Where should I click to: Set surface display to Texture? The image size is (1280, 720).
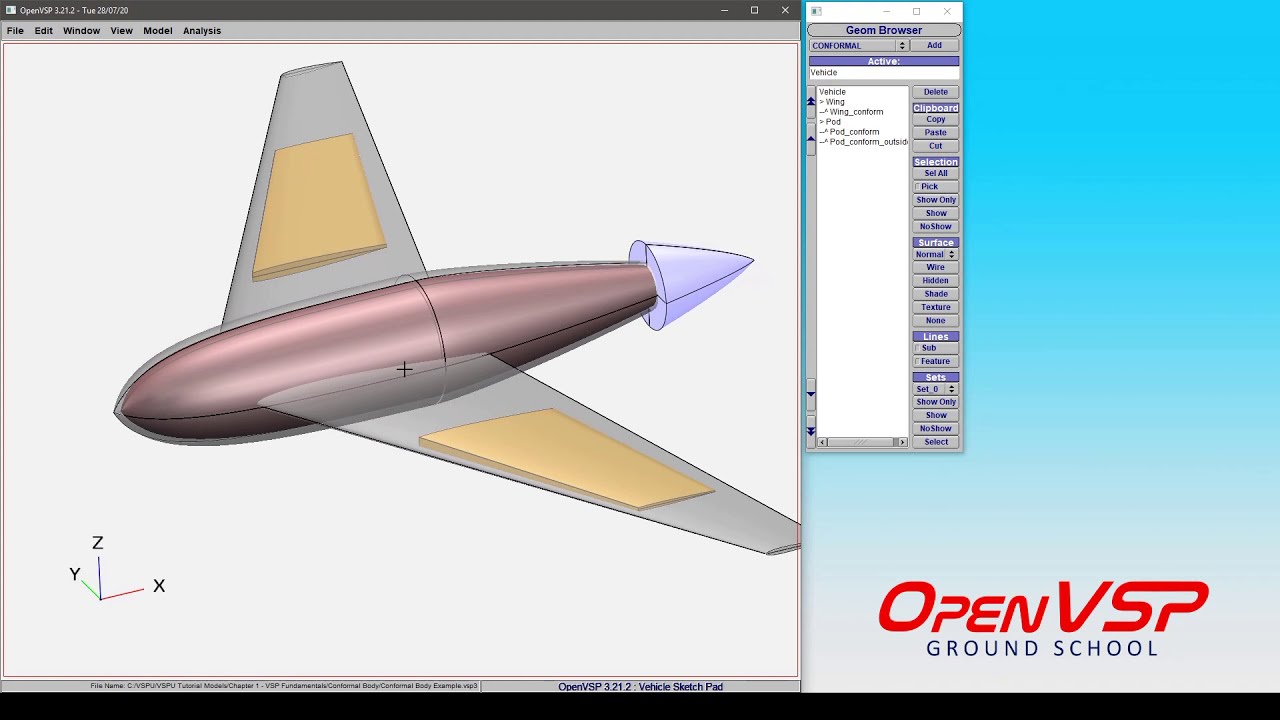coord(936,307)
